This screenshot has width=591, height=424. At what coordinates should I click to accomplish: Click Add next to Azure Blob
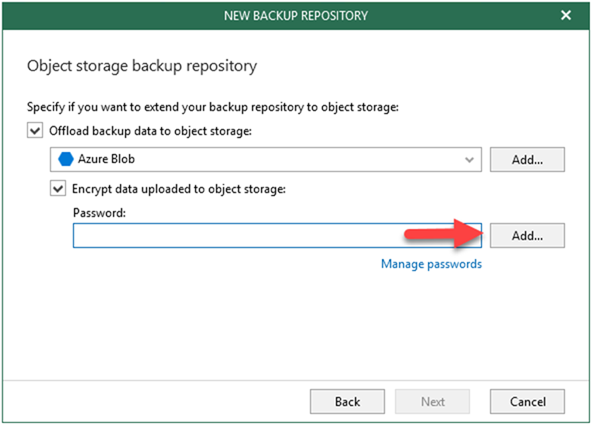527,159
